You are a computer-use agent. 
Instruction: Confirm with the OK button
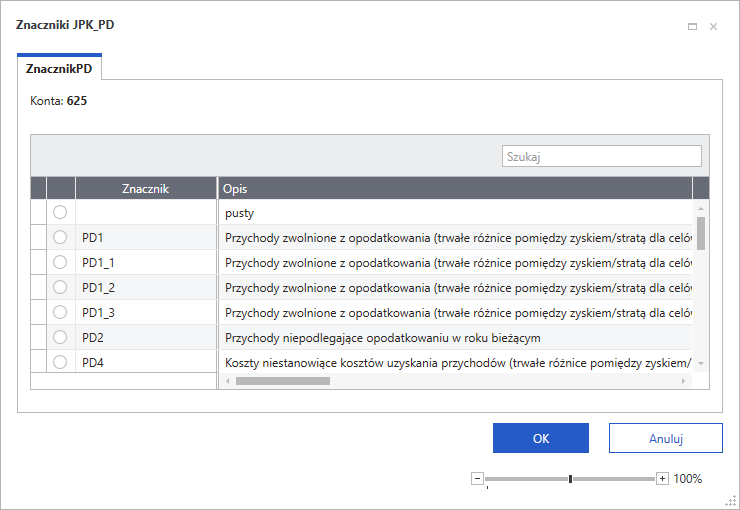(540, 438)
